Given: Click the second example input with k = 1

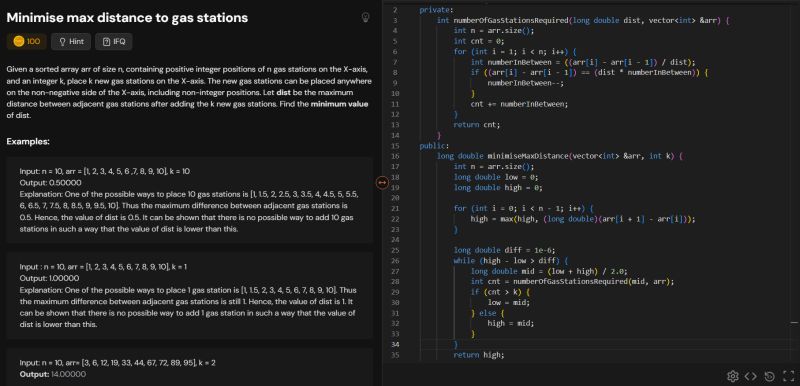Looking at the screenshot, I should click(x=104, y=267).
